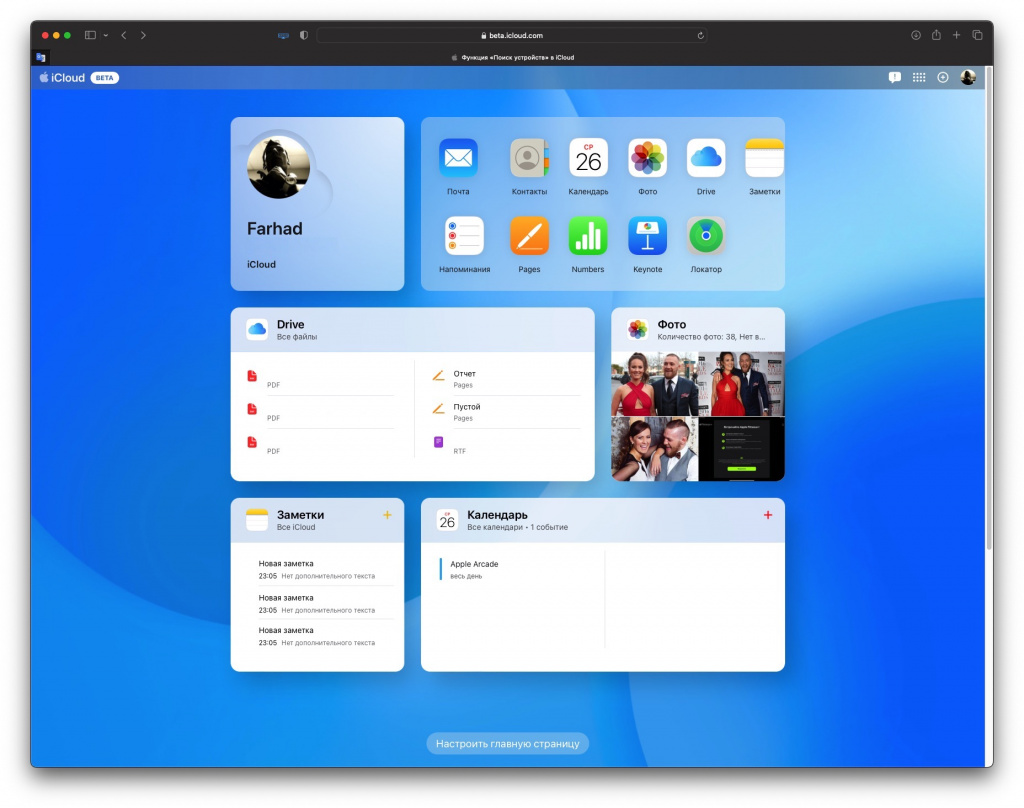Open the RTF file in the Drive widget

pos(505,445)
